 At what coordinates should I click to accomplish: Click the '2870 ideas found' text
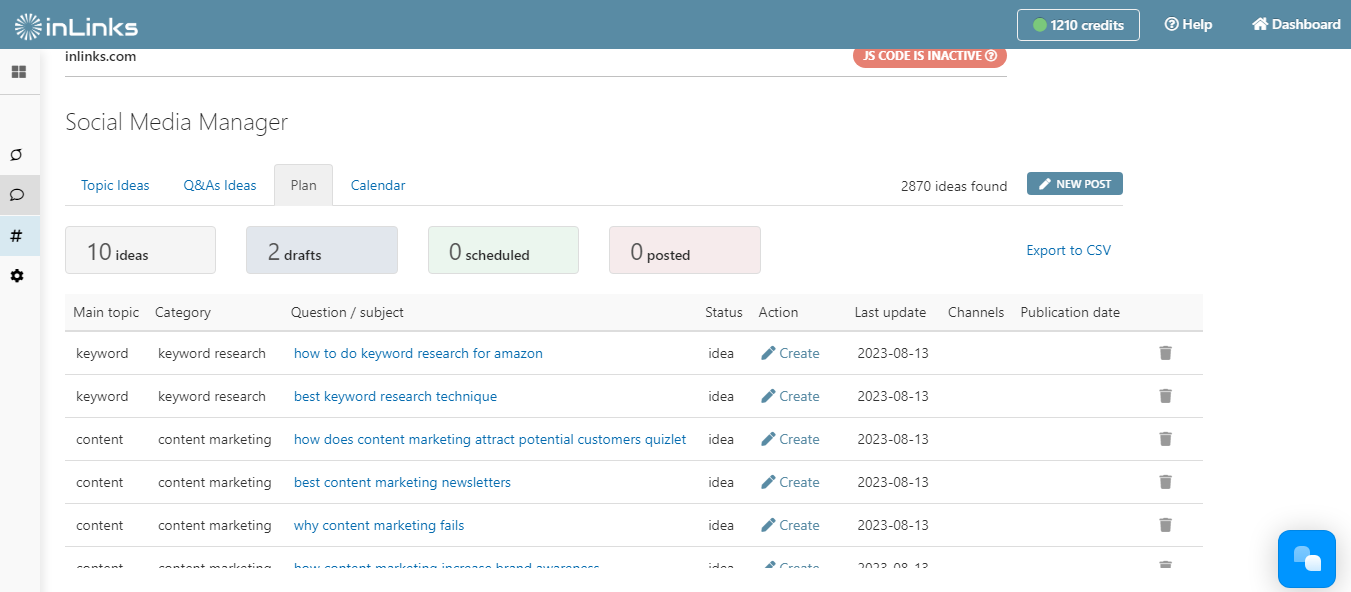(954, 186)
